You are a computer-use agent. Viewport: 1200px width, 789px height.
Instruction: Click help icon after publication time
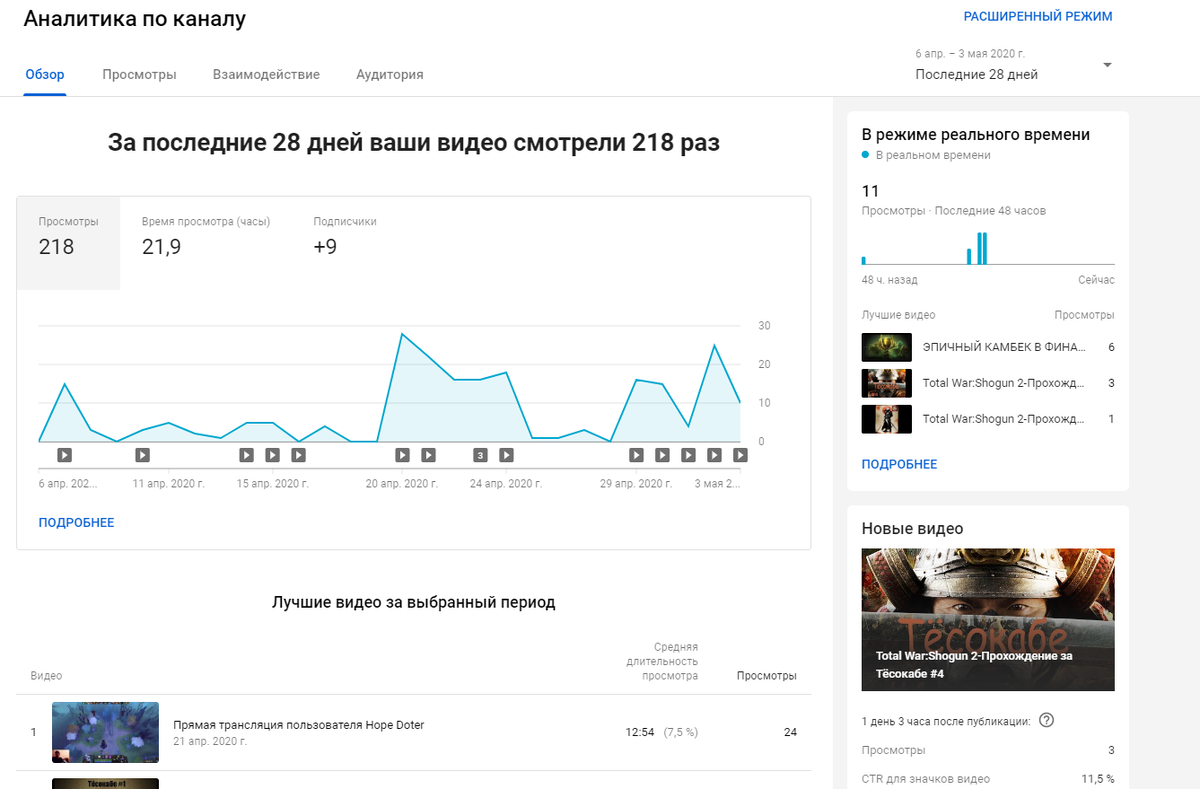1047,720
